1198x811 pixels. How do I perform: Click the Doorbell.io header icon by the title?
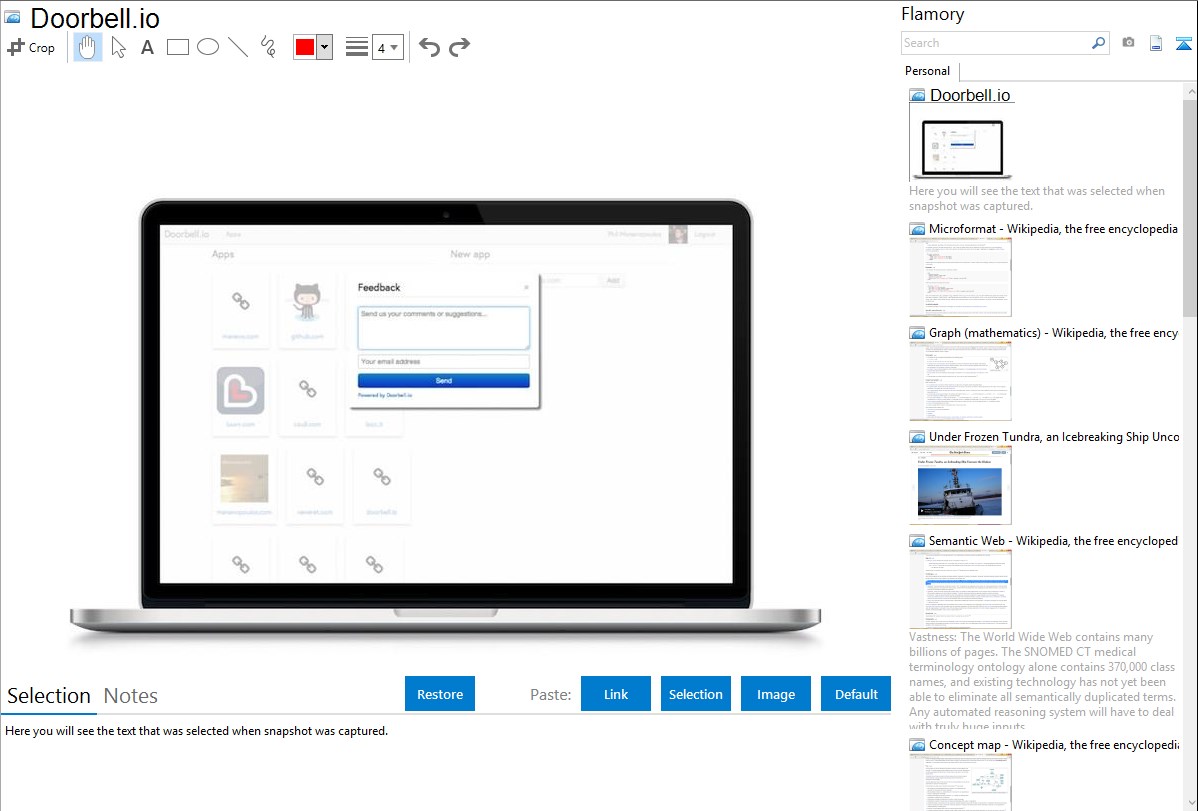(x=12, y=18)
